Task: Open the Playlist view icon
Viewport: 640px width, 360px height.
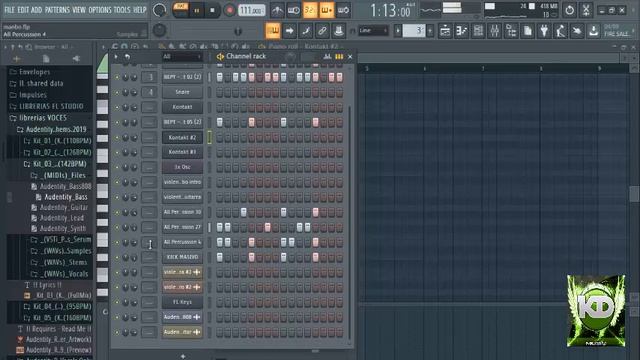Action: [445, 31]
